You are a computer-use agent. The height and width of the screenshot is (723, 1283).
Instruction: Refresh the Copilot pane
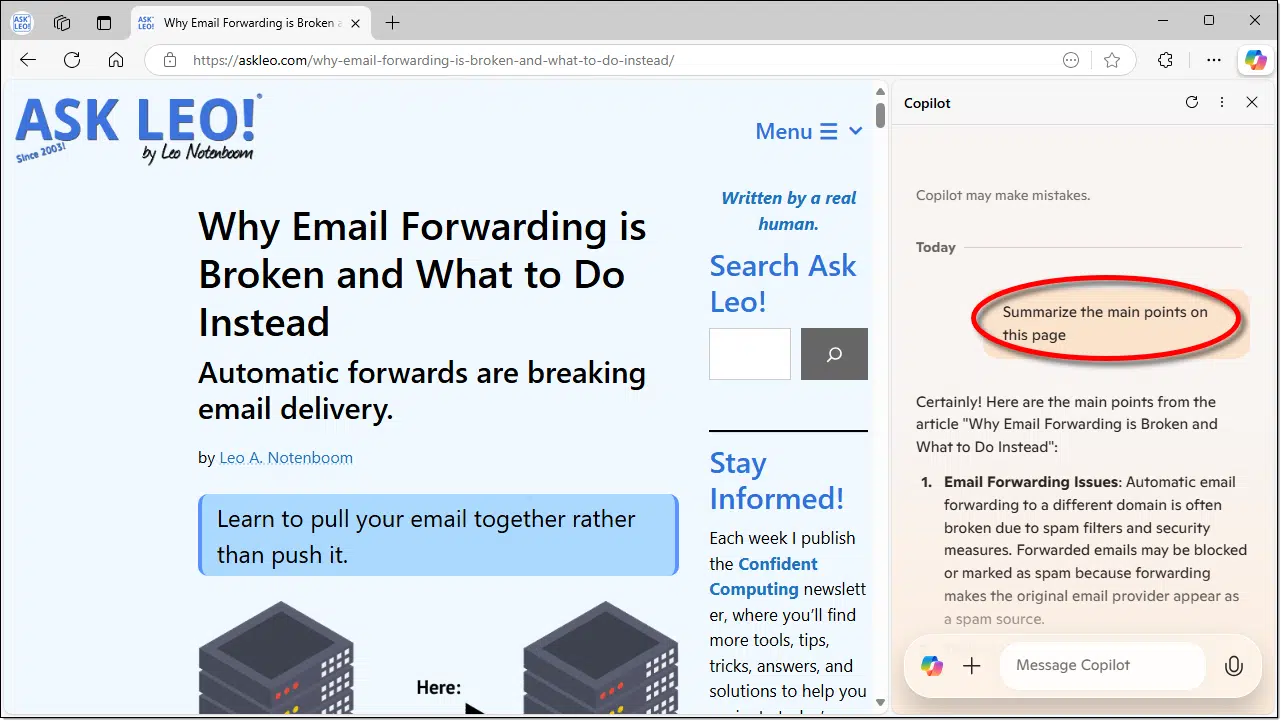tap(1192, 102)
